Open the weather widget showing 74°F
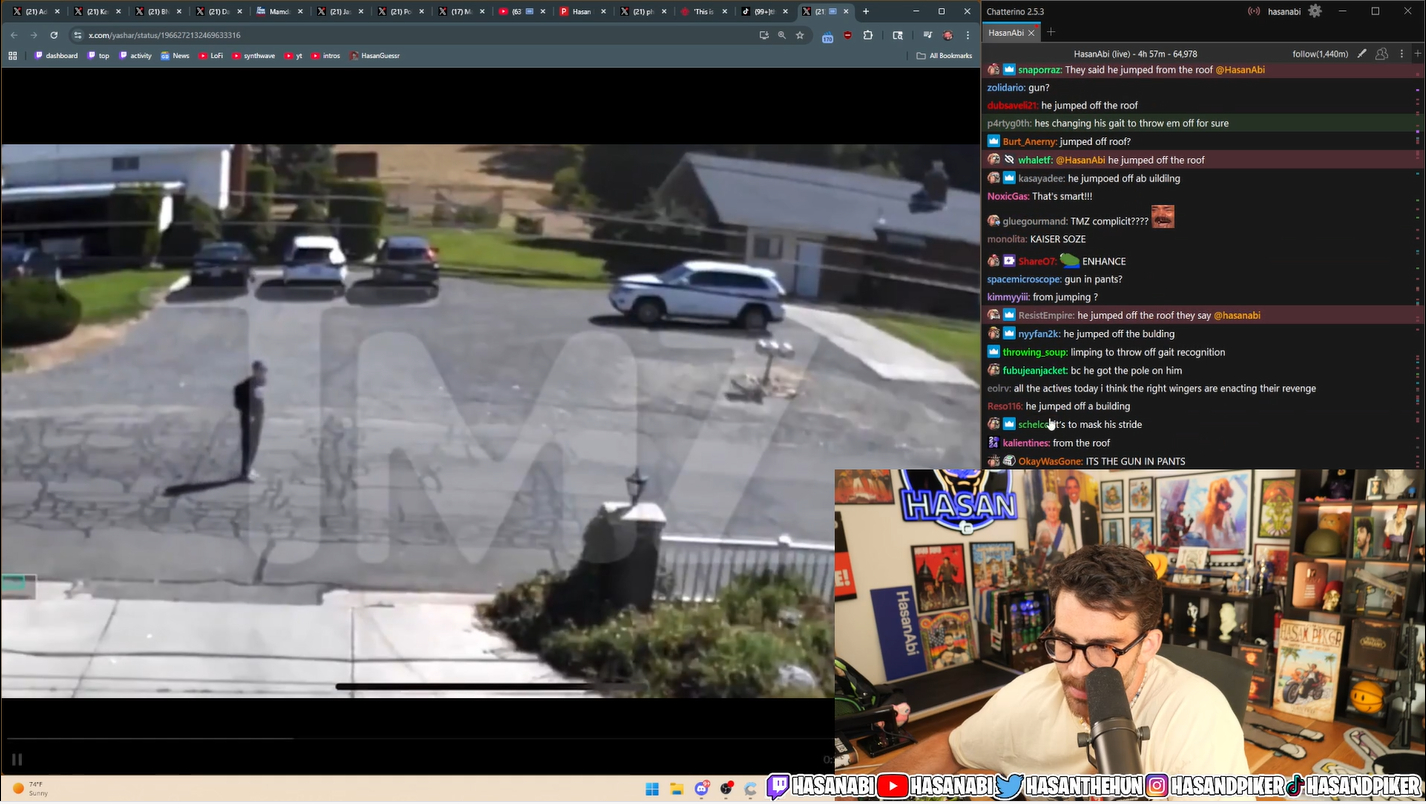 pos(30,789)
